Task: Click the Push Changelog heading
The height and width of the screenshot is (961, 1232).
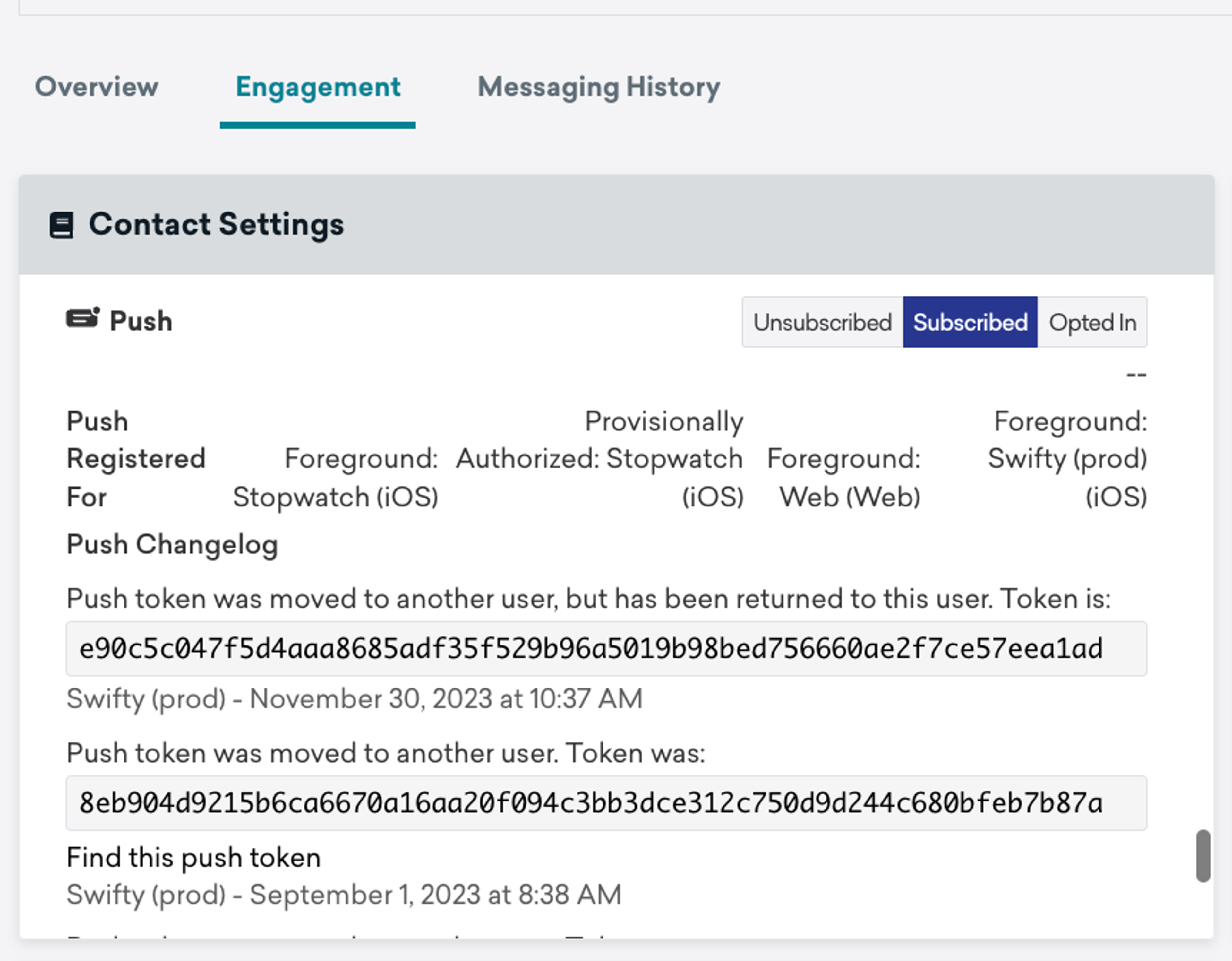Action: point(172,545)
